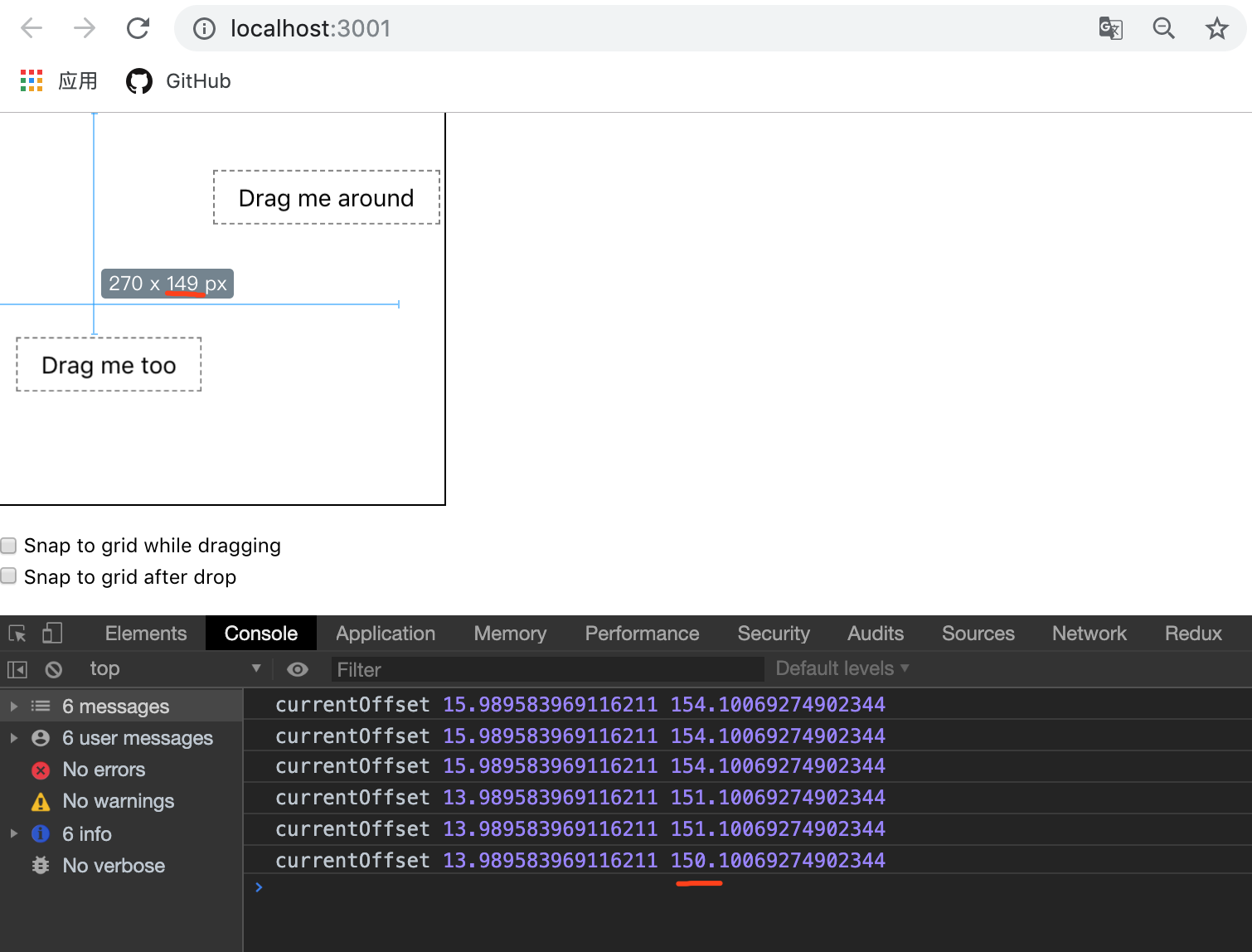This screenshot has height=952, width=1252.
Task: Reload the current page
Action: (138, 27)
